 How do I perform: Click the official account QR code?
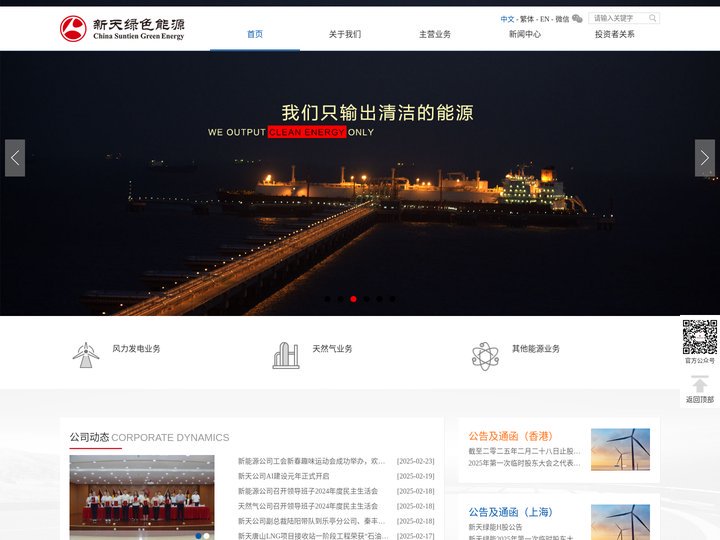click(699, 337)
